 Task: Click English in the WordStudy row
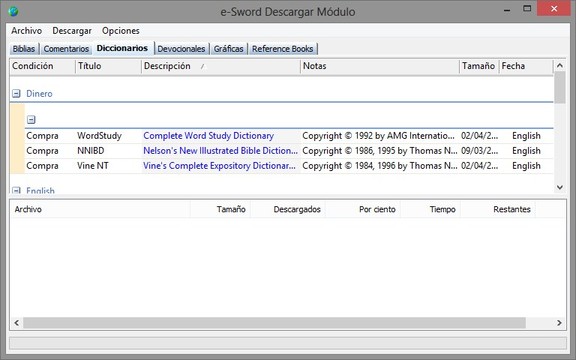click(526, 136)
